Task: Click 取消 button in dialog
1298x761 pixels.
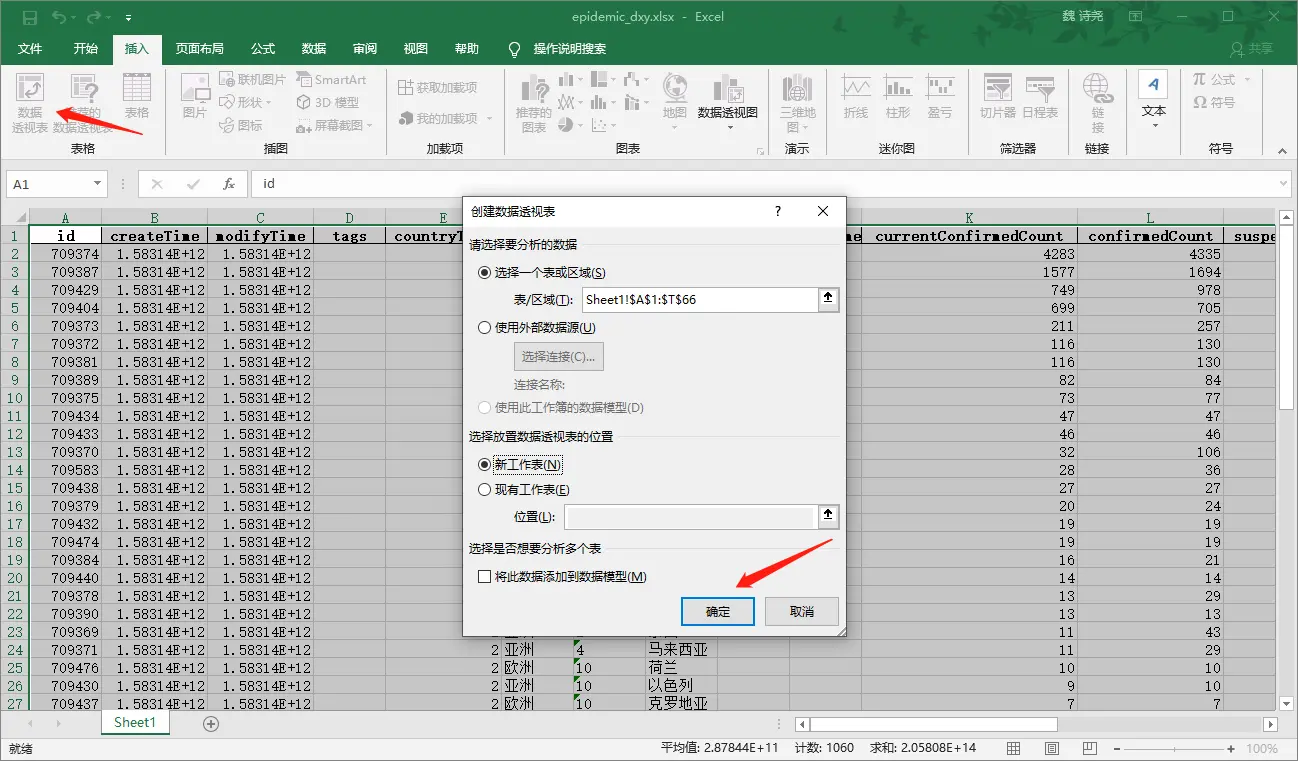Action: point(801,611)
